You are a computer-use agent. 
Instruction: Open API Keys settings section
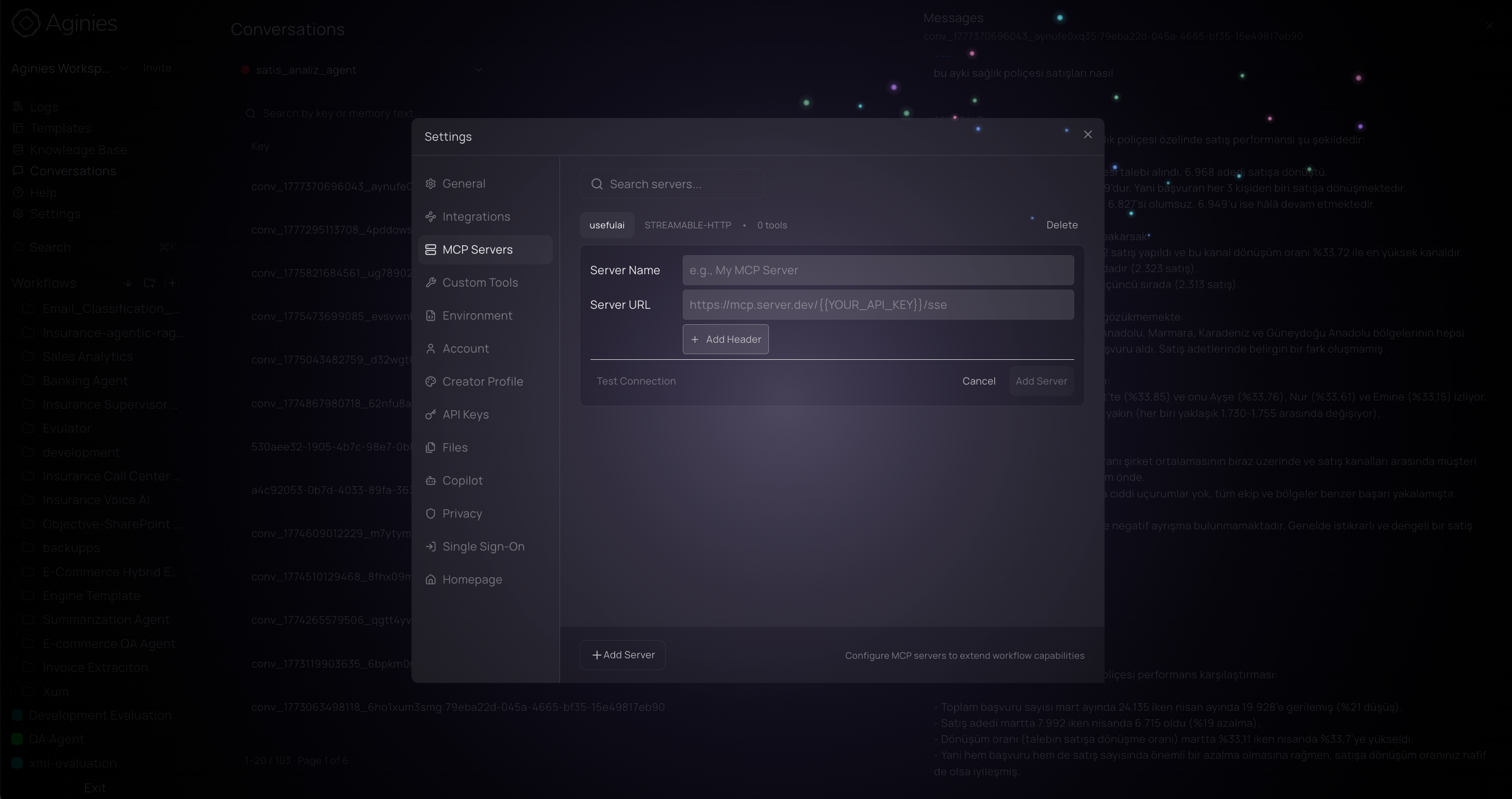(x=485, y=414)
